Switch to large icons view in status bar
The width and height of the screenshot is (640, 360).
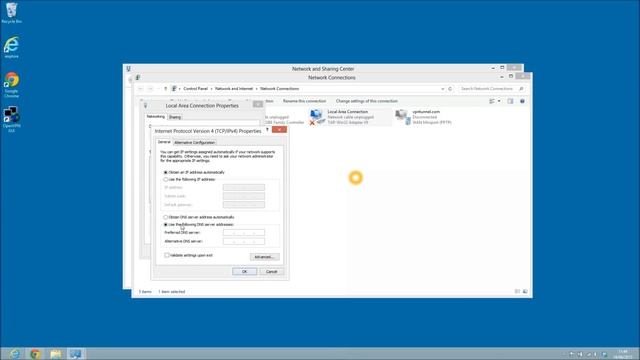[x=525, y=291]
